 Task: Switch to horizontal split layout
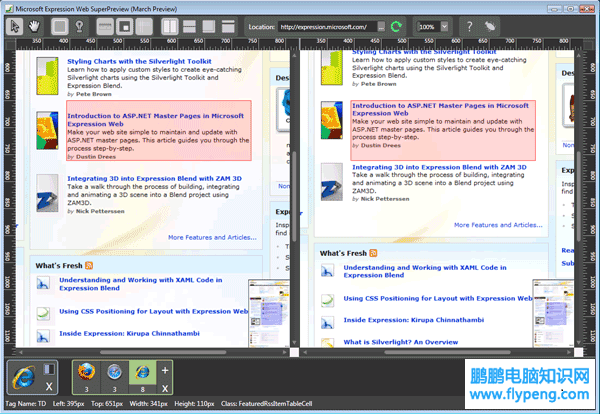tap(189, 26)
